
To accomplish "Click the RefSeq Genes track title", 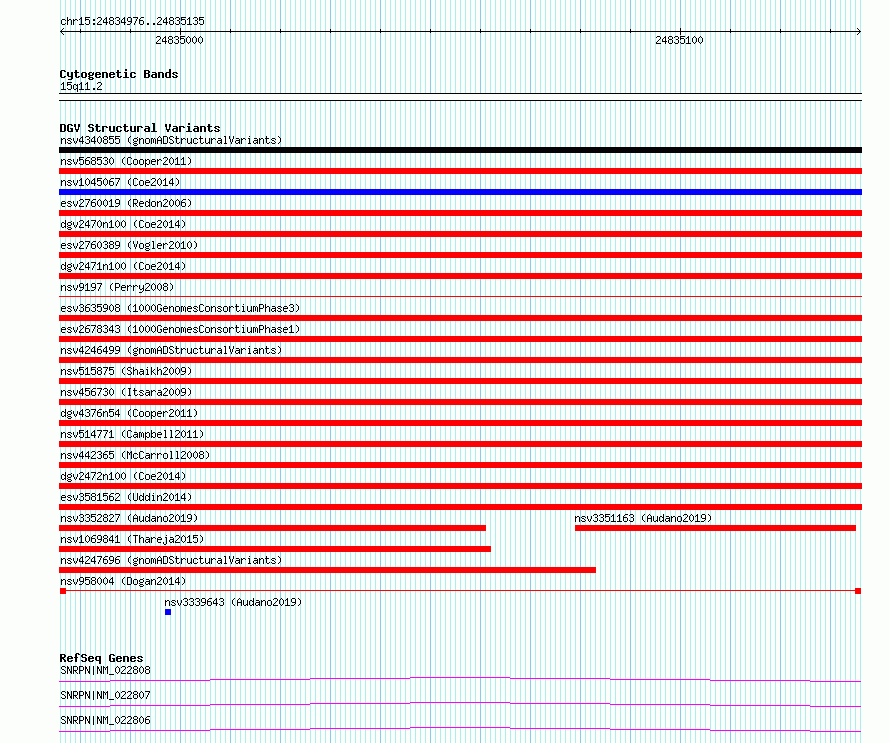I will coord(101,658).
